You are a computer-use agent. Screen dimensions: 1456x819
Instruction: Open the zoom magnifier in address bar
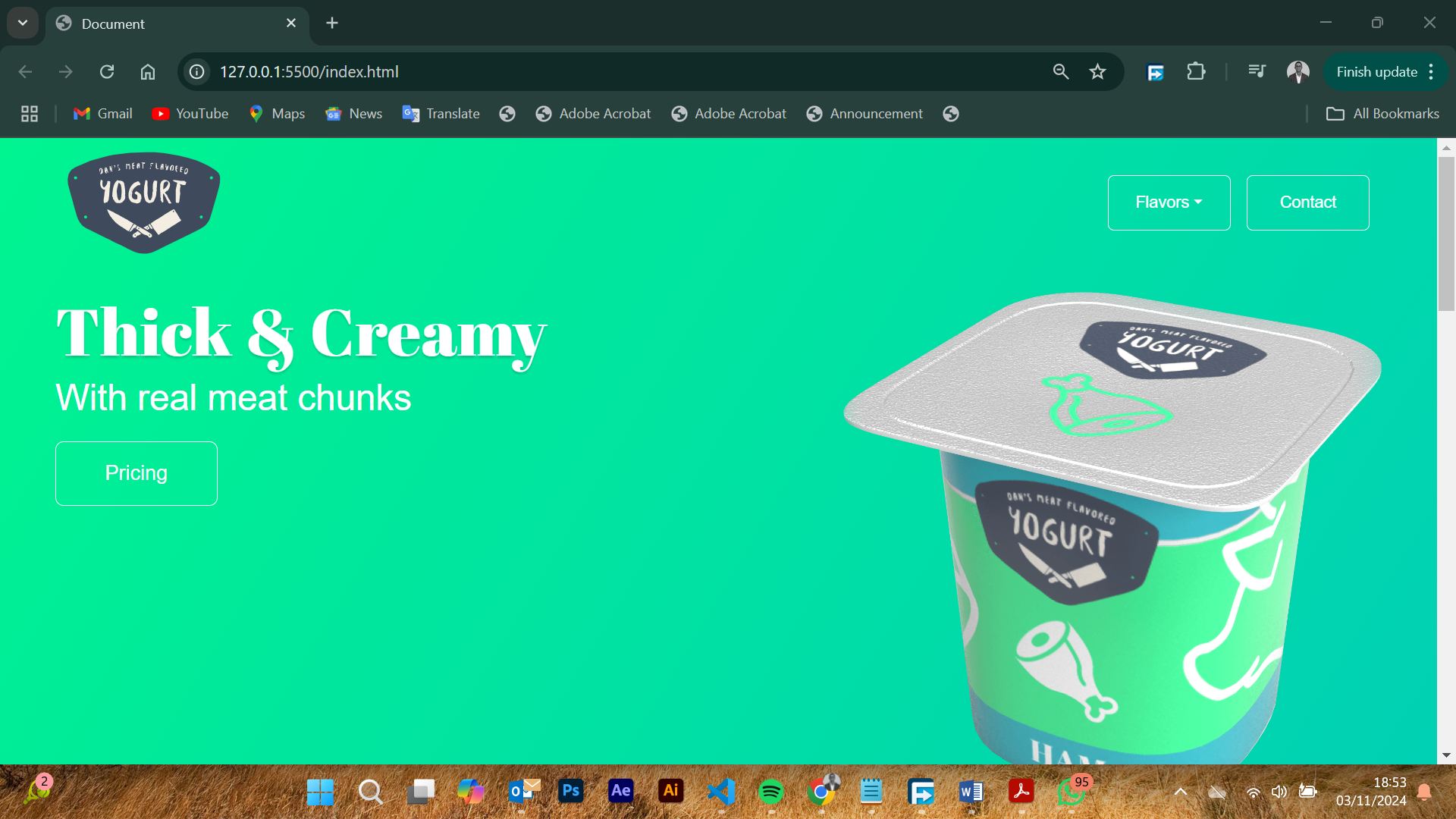point(1061,72)
